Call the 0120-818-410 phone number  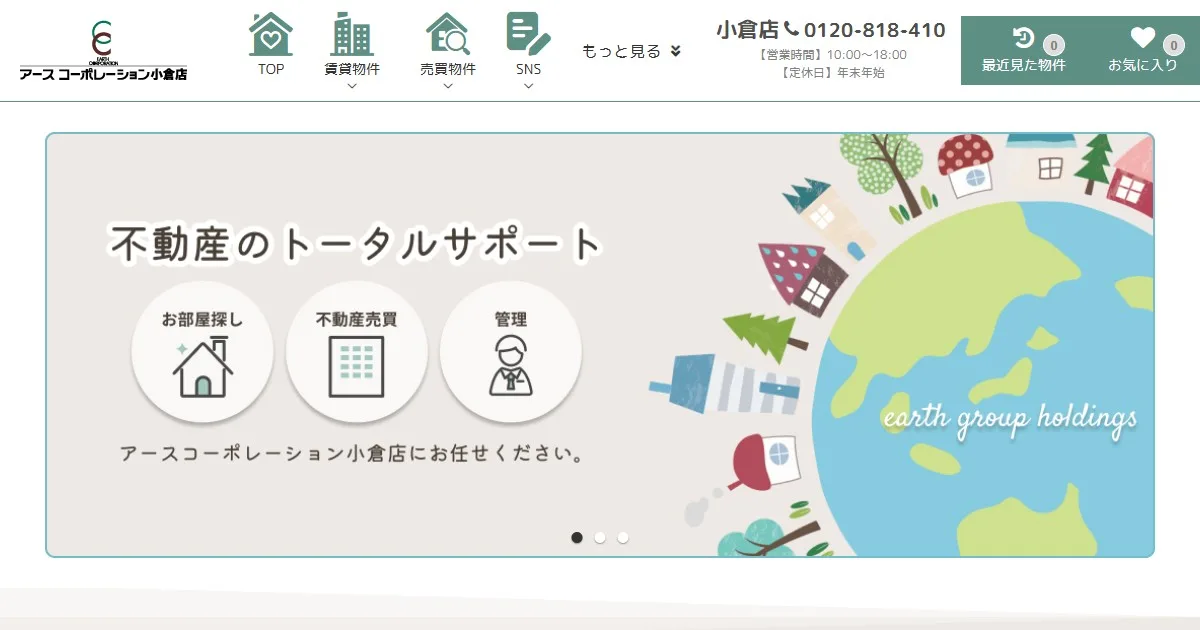pyautogui.click(x=875, y=30)
